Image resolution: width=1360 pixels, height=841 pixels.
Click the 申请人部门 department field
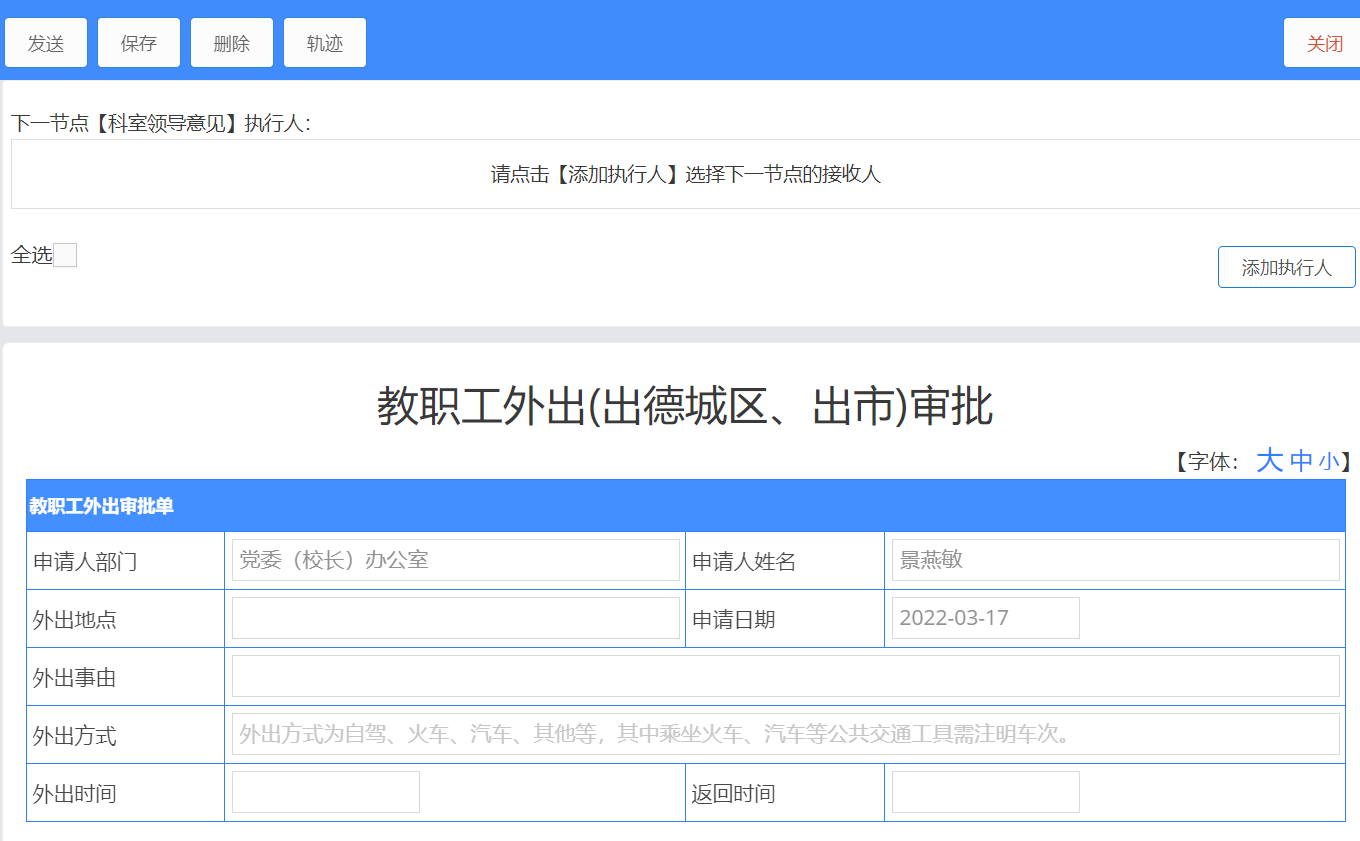pyautogui.click(x=455, y=560)
